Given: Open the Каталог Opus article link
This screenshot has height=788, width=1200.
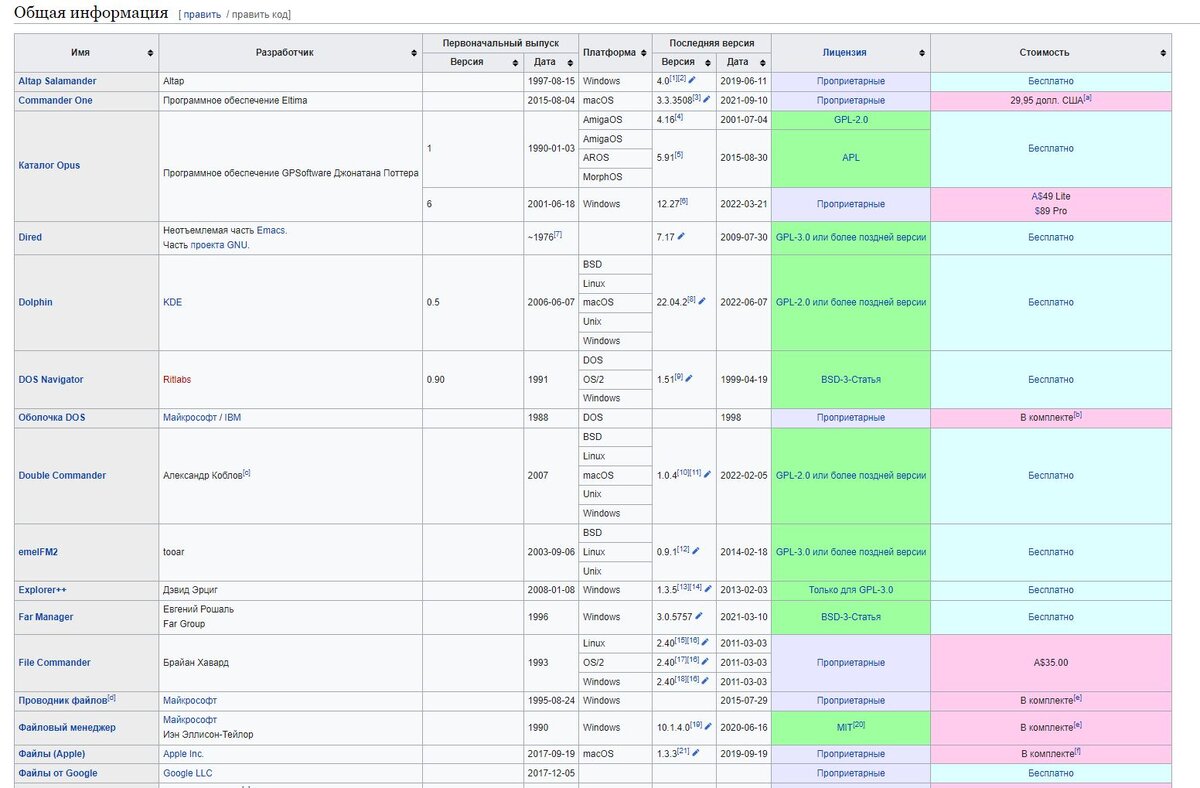Looking at the screenshot, I should coord(49,165).
